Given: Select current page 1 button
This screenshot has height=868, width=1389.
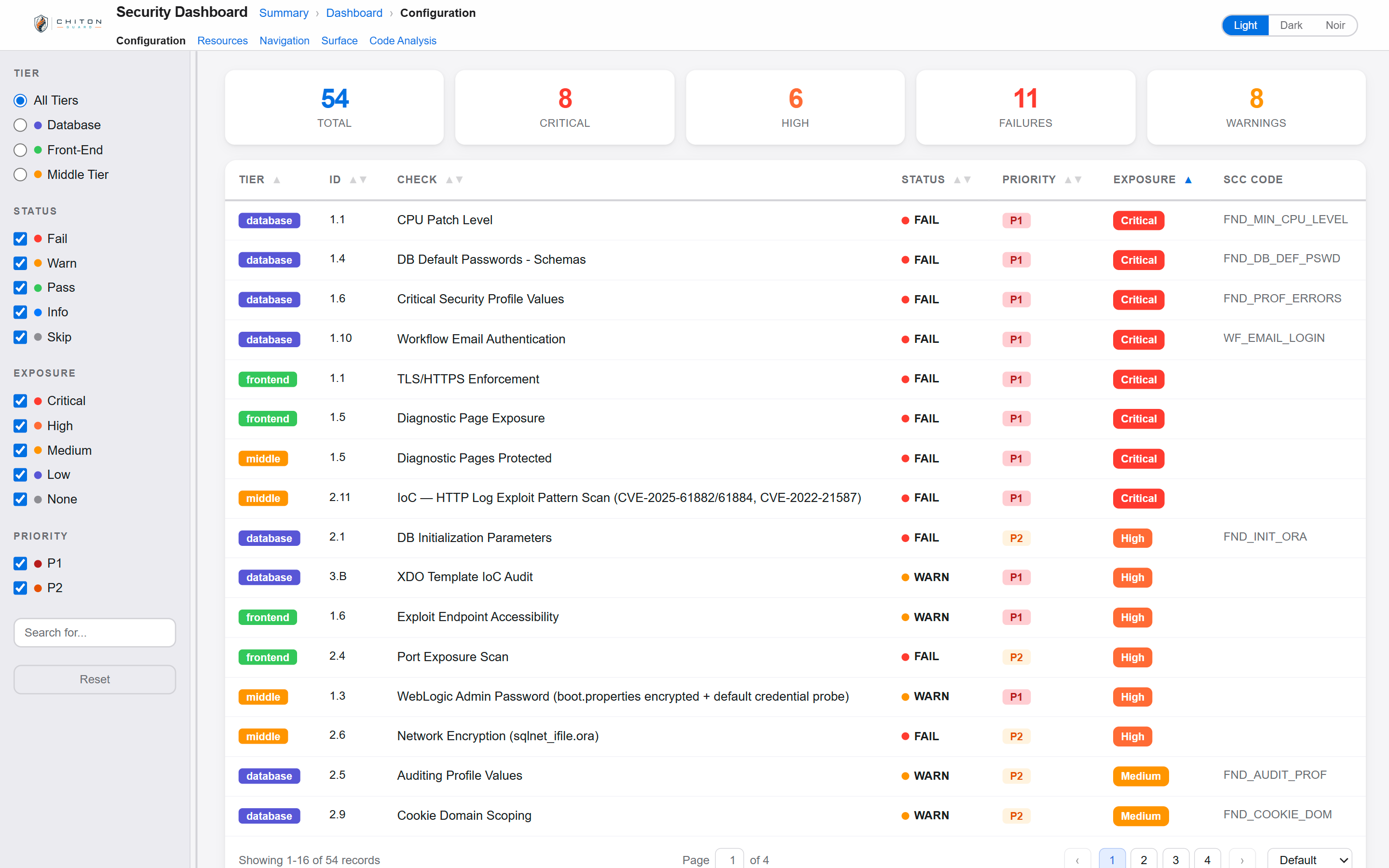Looking at the screenshot, I should tap(1112, 859).
